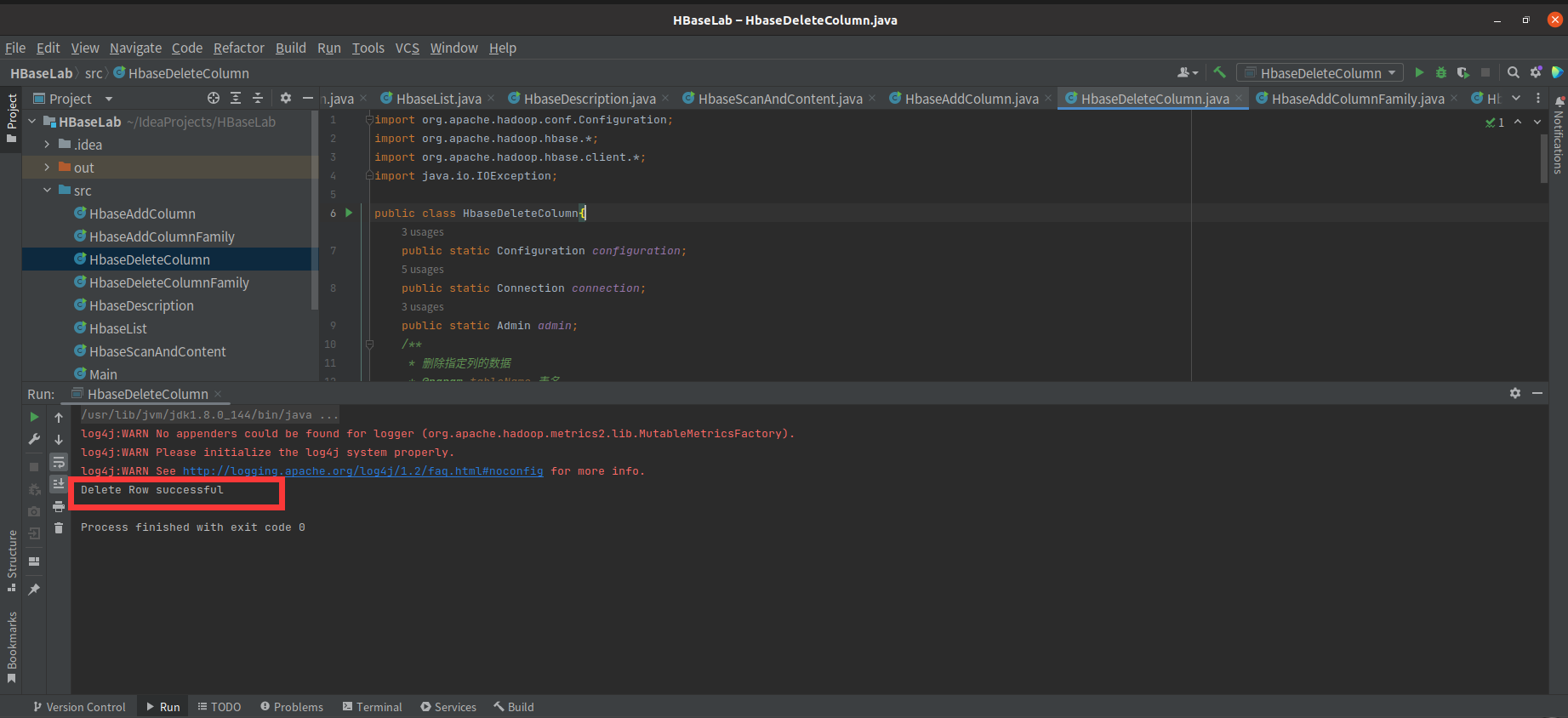This screenshot has height=718, width=1568.
Task: Click the Up the Stack Trace arrow
Action: pos(59,417)
